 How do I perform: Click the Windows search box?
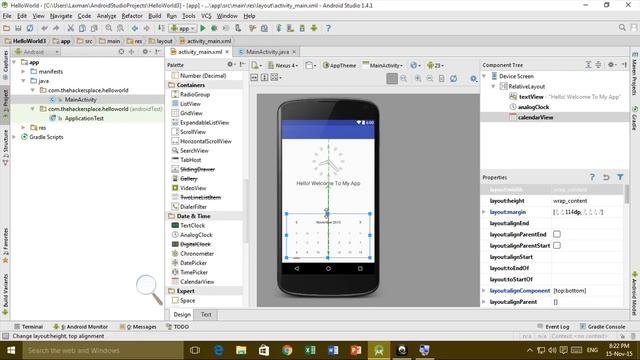103,350
